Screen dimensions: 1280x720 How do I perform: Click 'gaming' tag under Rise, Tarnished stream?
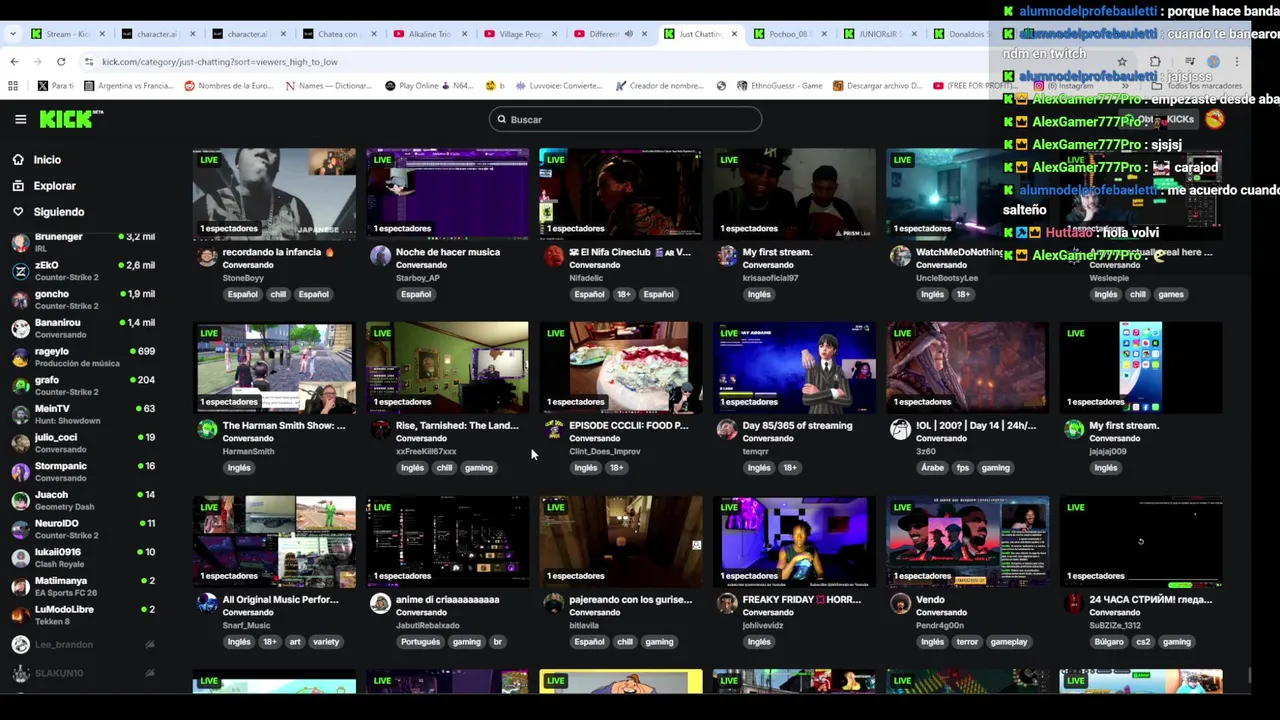point(478,468)
